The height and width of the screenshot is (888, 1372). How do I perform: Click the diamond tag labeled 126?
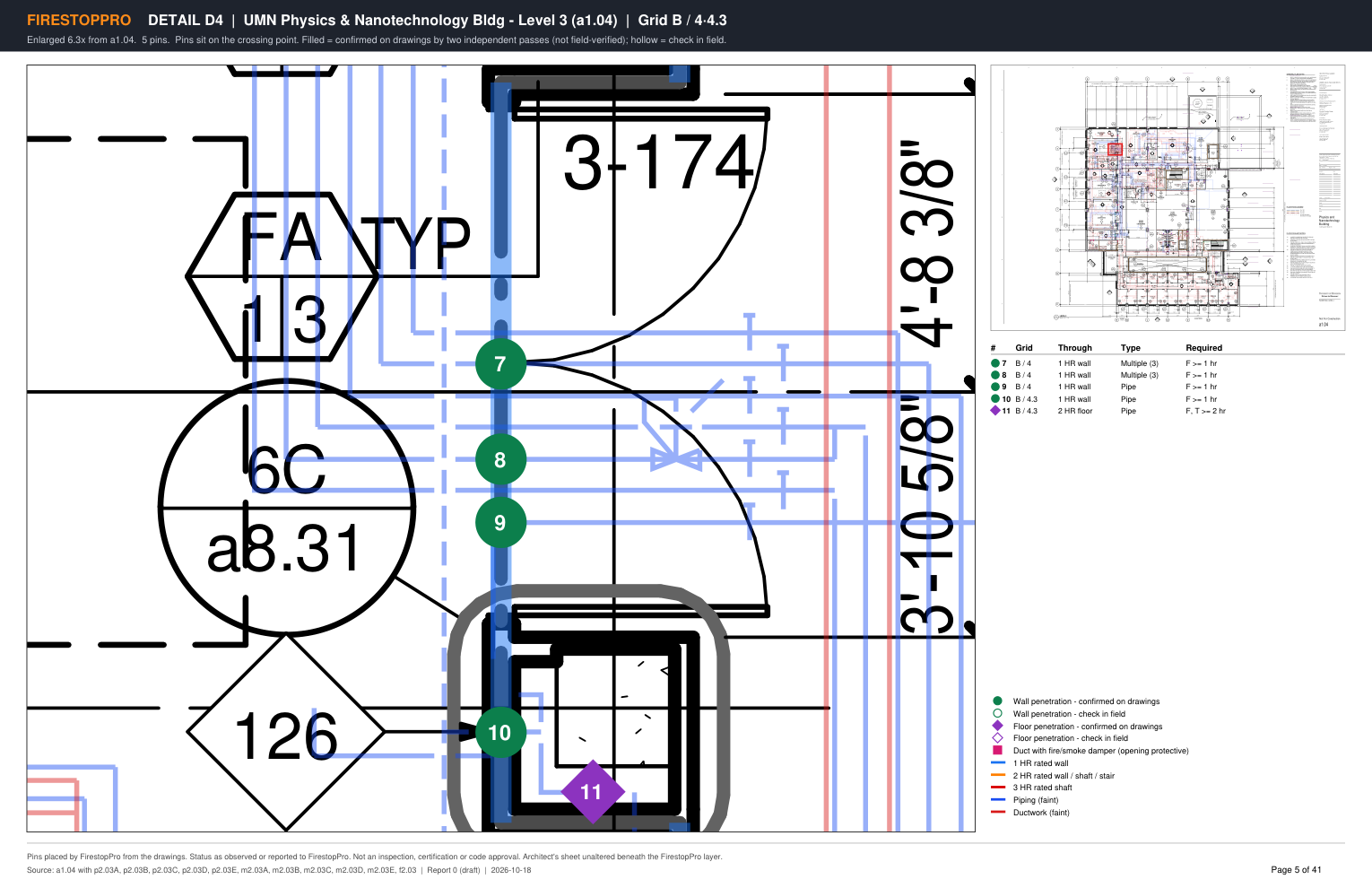286,732
